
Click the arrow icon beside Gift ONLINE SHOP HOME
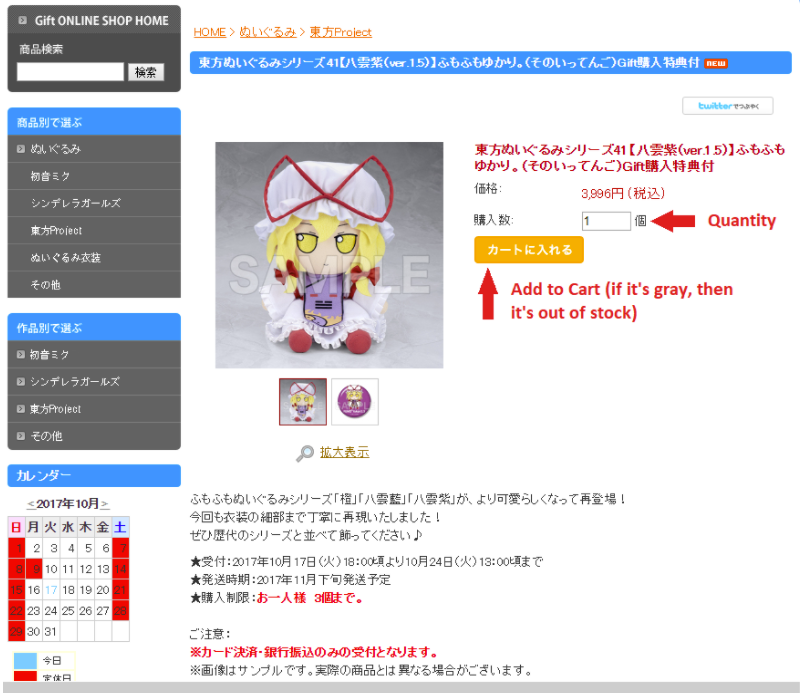tap(23, 20)
